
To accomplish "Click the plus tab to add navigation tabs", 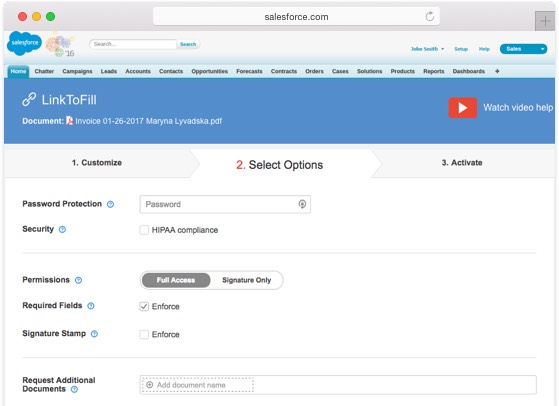I will click(x=497, y=71).
